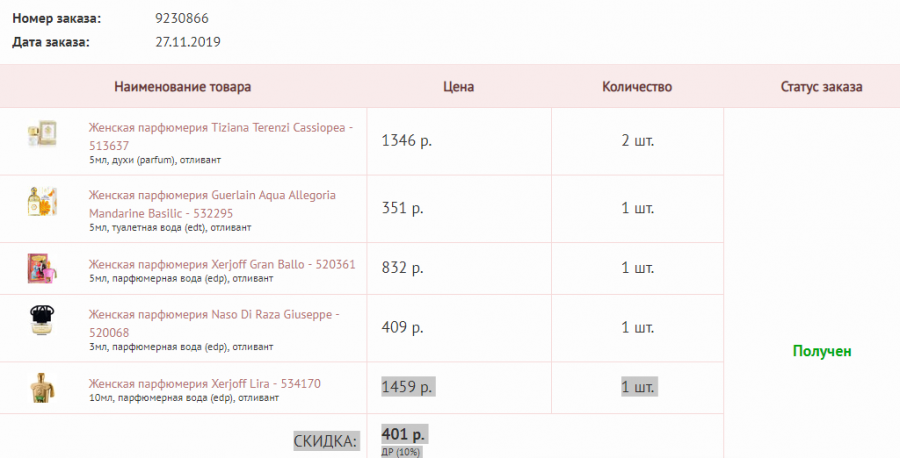The height and width of the screenshot is (458, 900).
Task: Click the "Статус заказа" column header
Action: coord(821,87)
